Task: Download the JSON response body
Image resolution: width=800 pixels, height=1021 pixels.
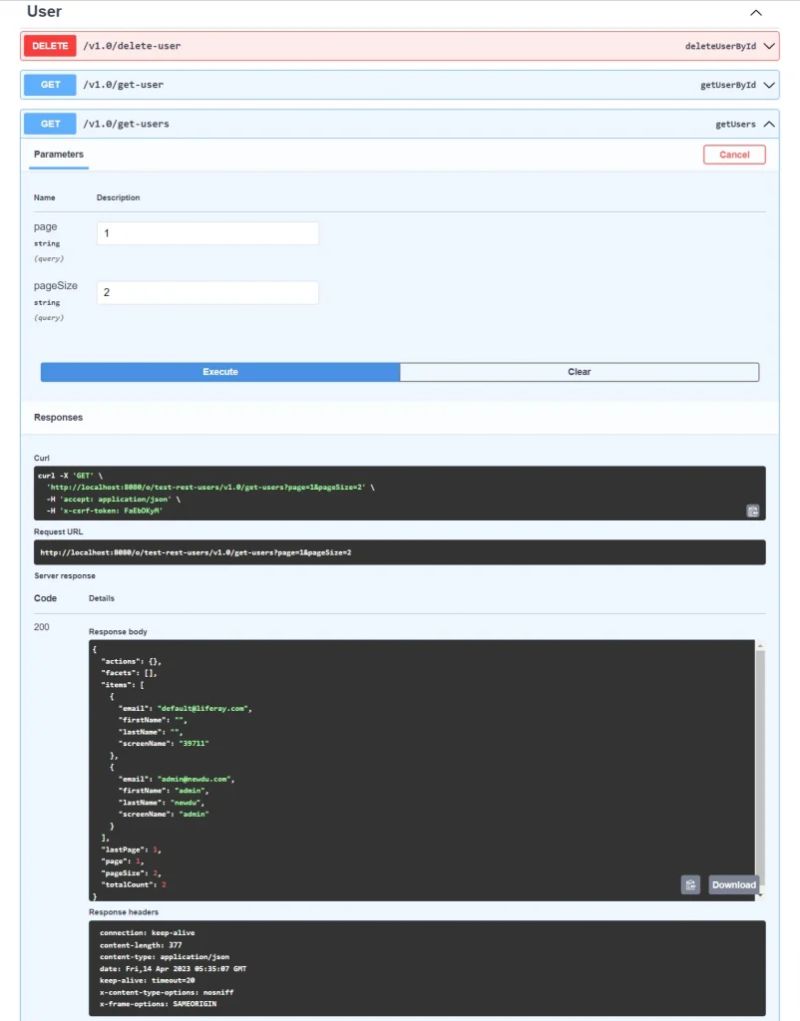Action: coord(734,885)
